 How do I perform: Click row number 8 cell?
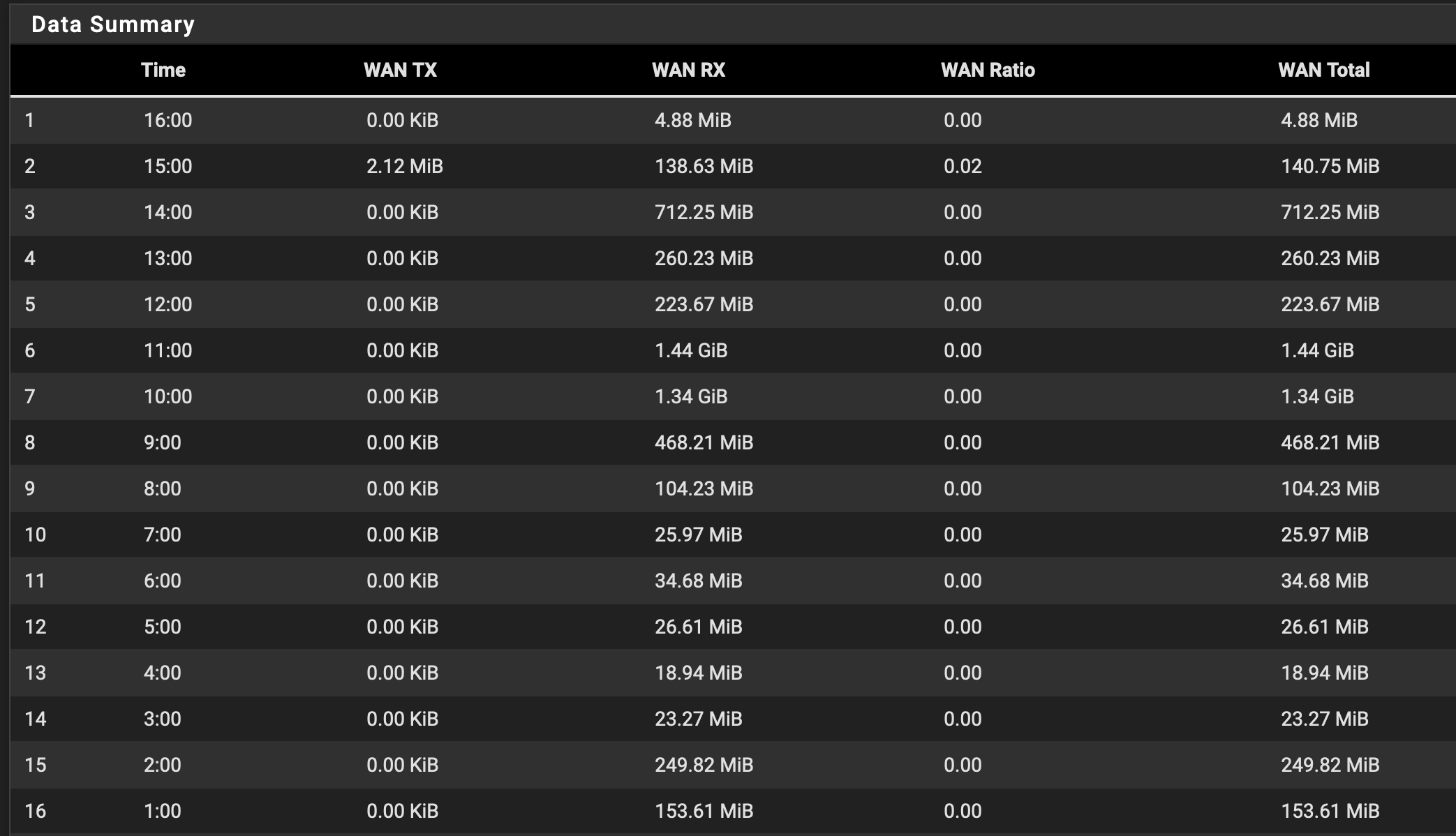coord(29,442)
